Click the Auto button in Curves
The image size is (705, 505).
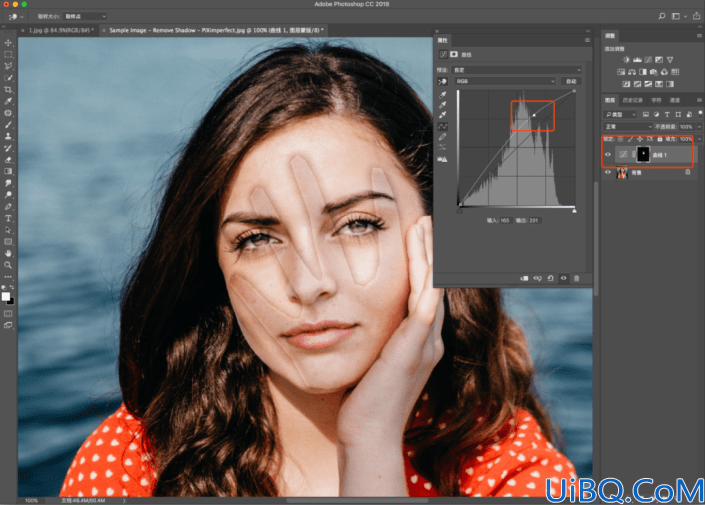pos(571,81)
